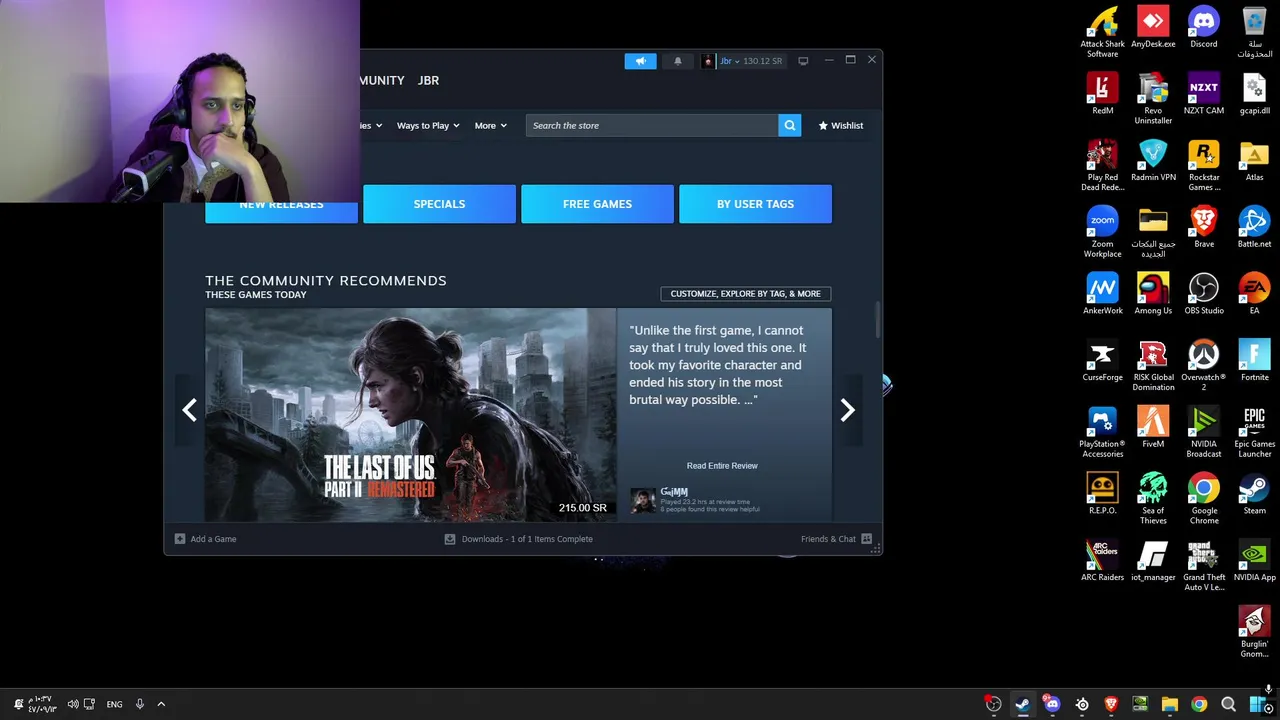Click Add a Game

[x=205, y=539]
